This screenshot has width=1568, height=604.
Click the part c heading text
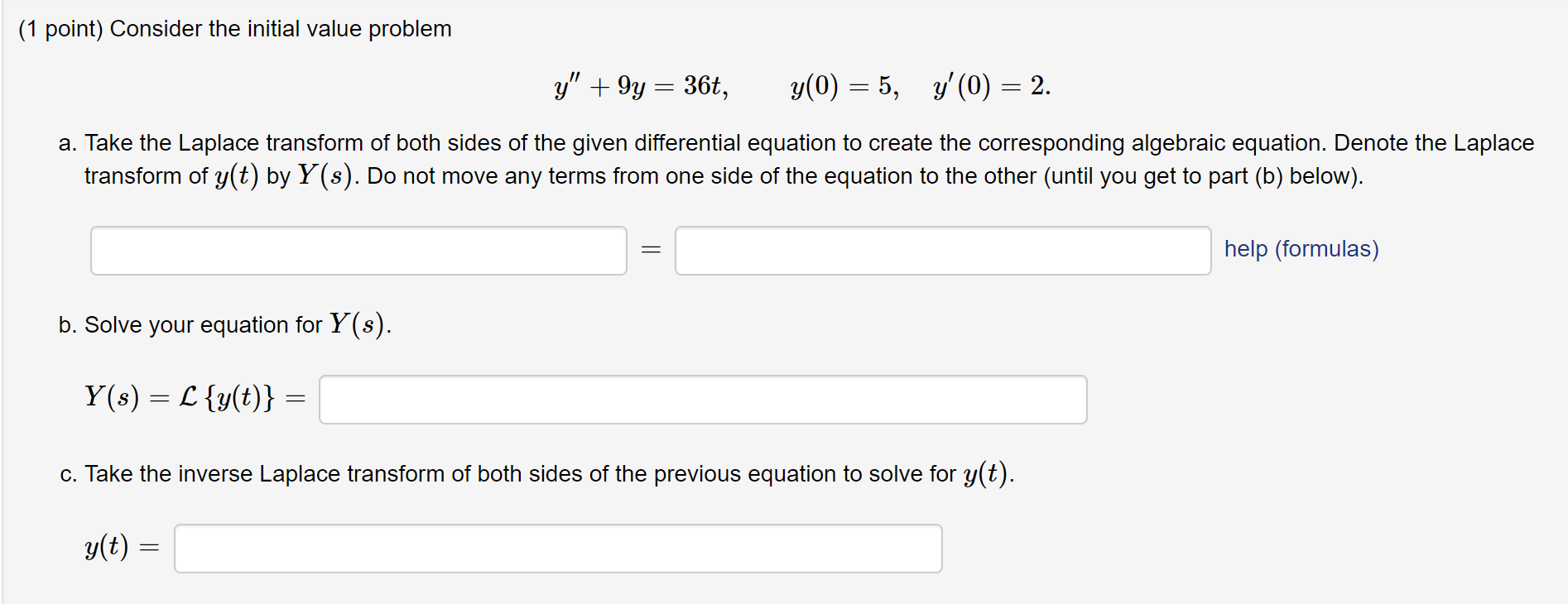[536, 473]
